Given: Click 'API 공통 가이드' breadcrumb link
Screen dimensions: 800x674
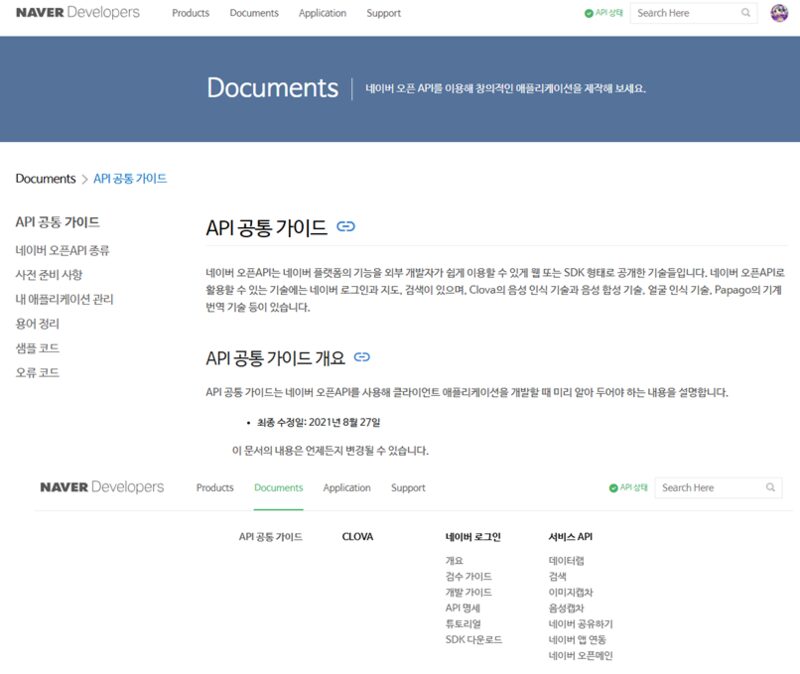Looking at the screenshot, I should coord(130,179).
